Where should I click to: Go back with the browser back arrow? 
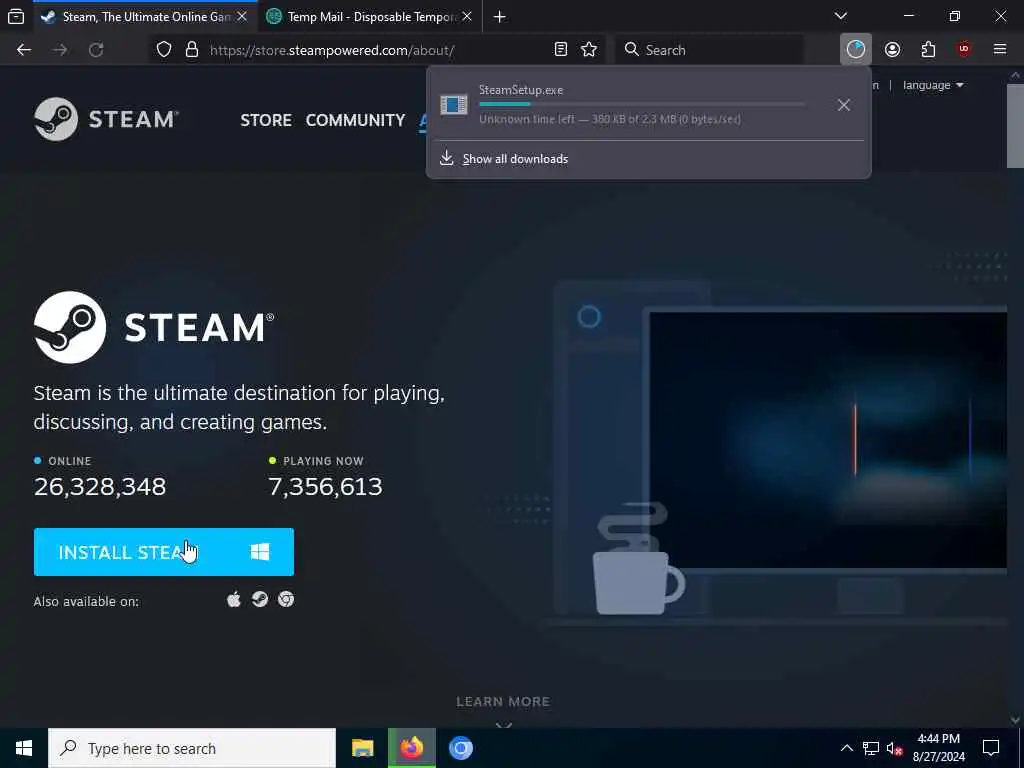[x=24, y=50]
